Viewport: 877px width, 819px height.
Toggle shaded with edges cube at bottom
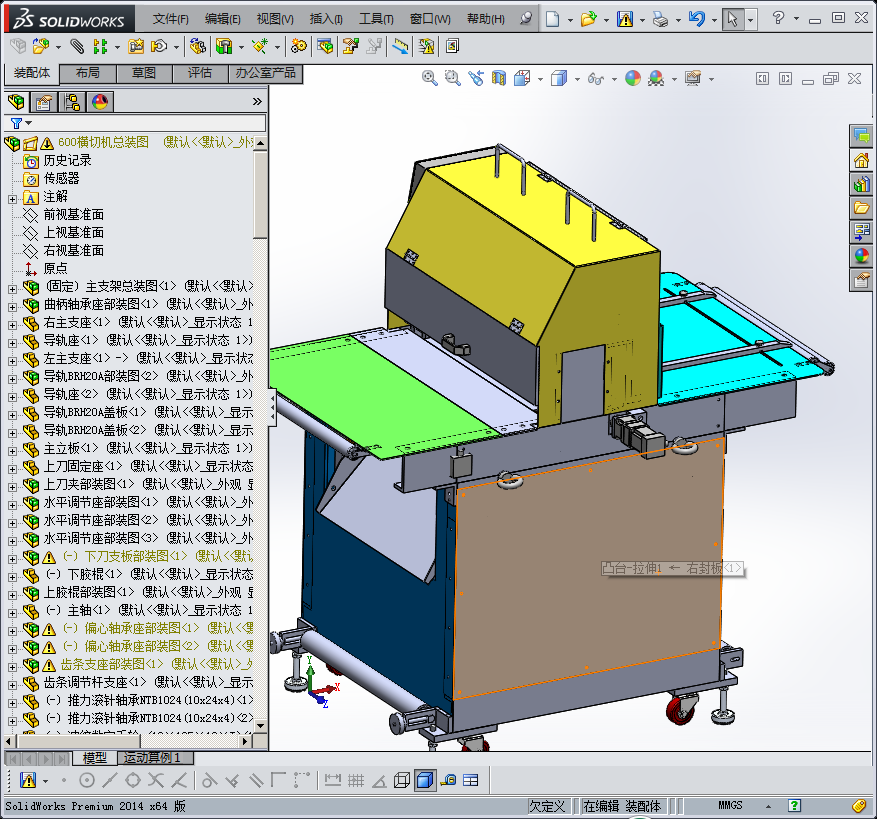tap(425, 780)
